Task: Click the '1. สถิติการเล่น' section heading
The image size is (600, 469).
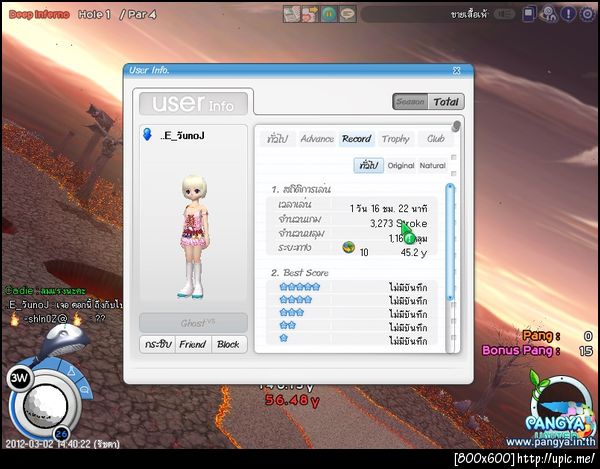Action: [x=301, y=189]
